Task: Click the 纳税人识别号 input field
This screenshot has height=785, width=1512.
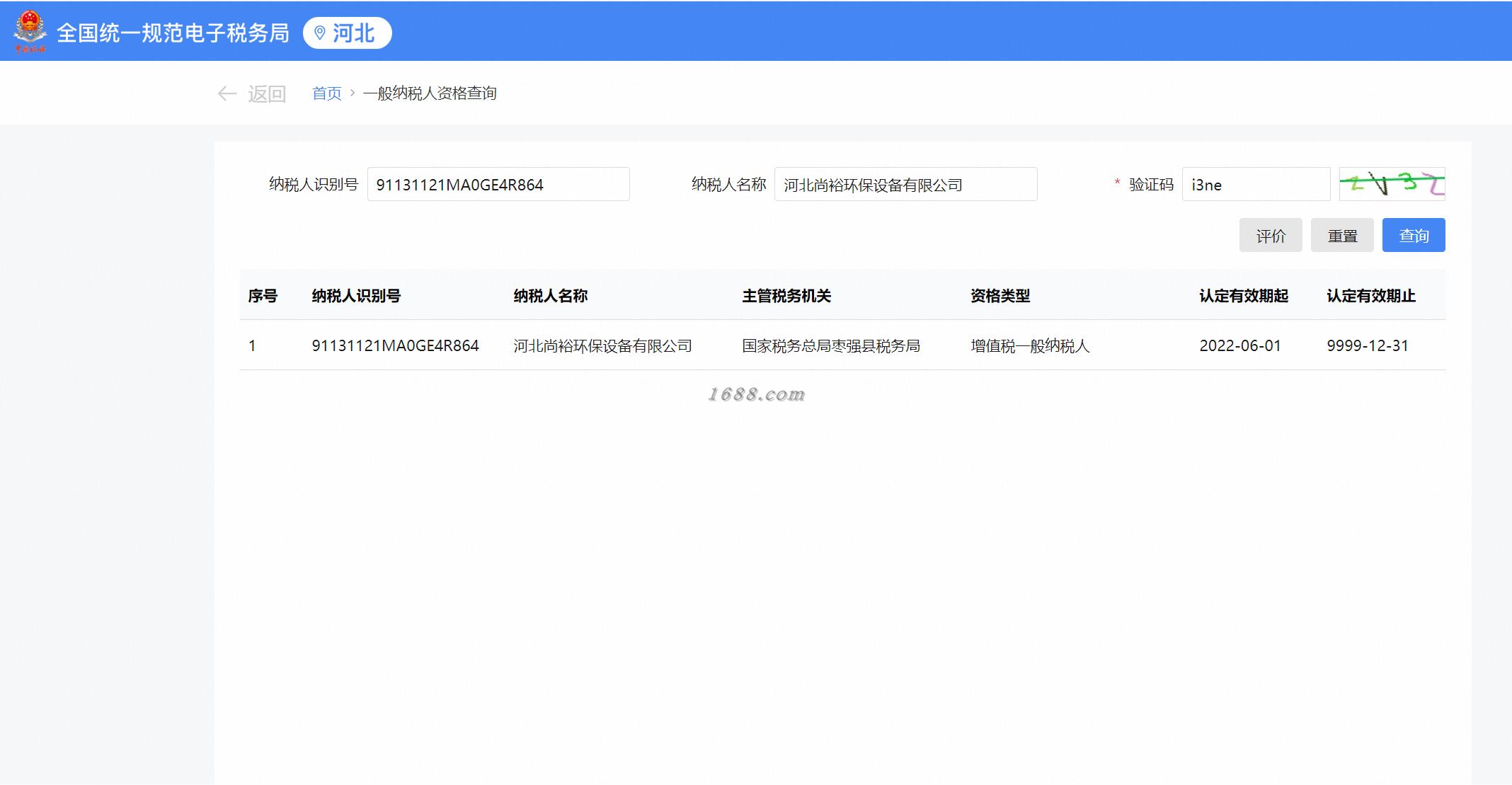Action: coord(498,185)
